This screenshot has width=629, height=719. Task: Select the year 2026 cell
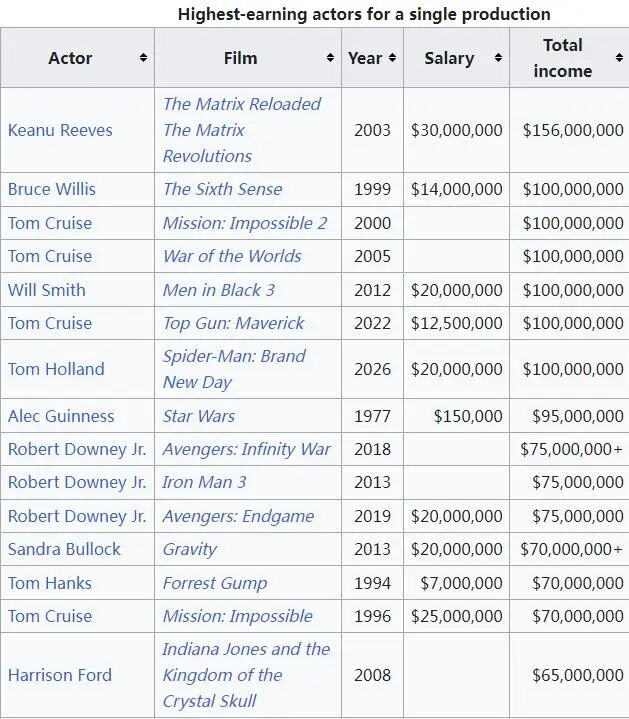pos(372,369)
